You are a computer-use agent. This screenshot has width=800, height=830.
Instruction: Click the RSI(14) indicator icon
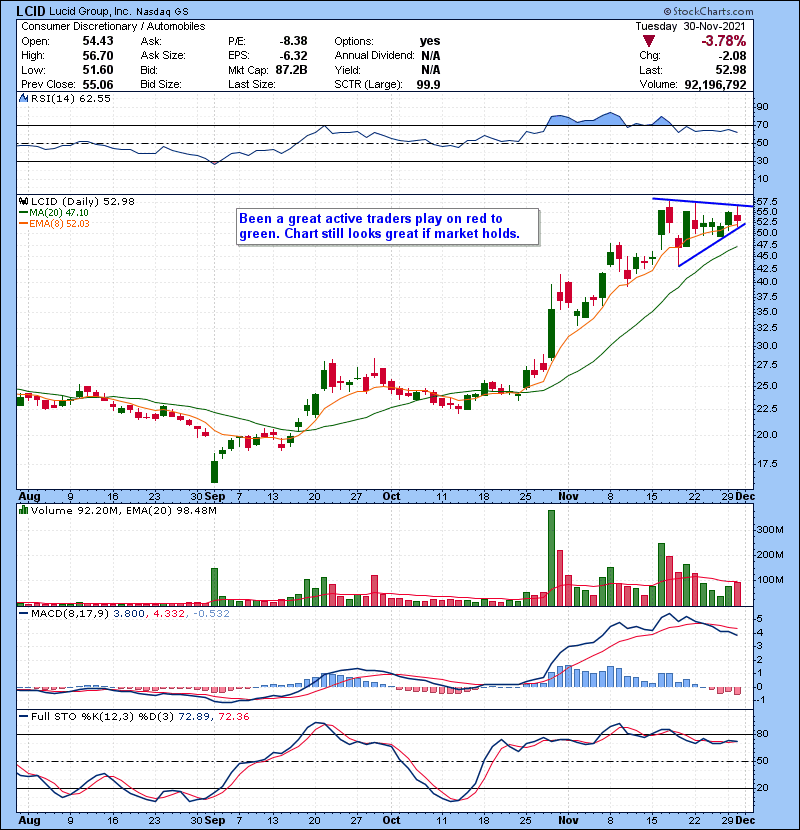23,98
